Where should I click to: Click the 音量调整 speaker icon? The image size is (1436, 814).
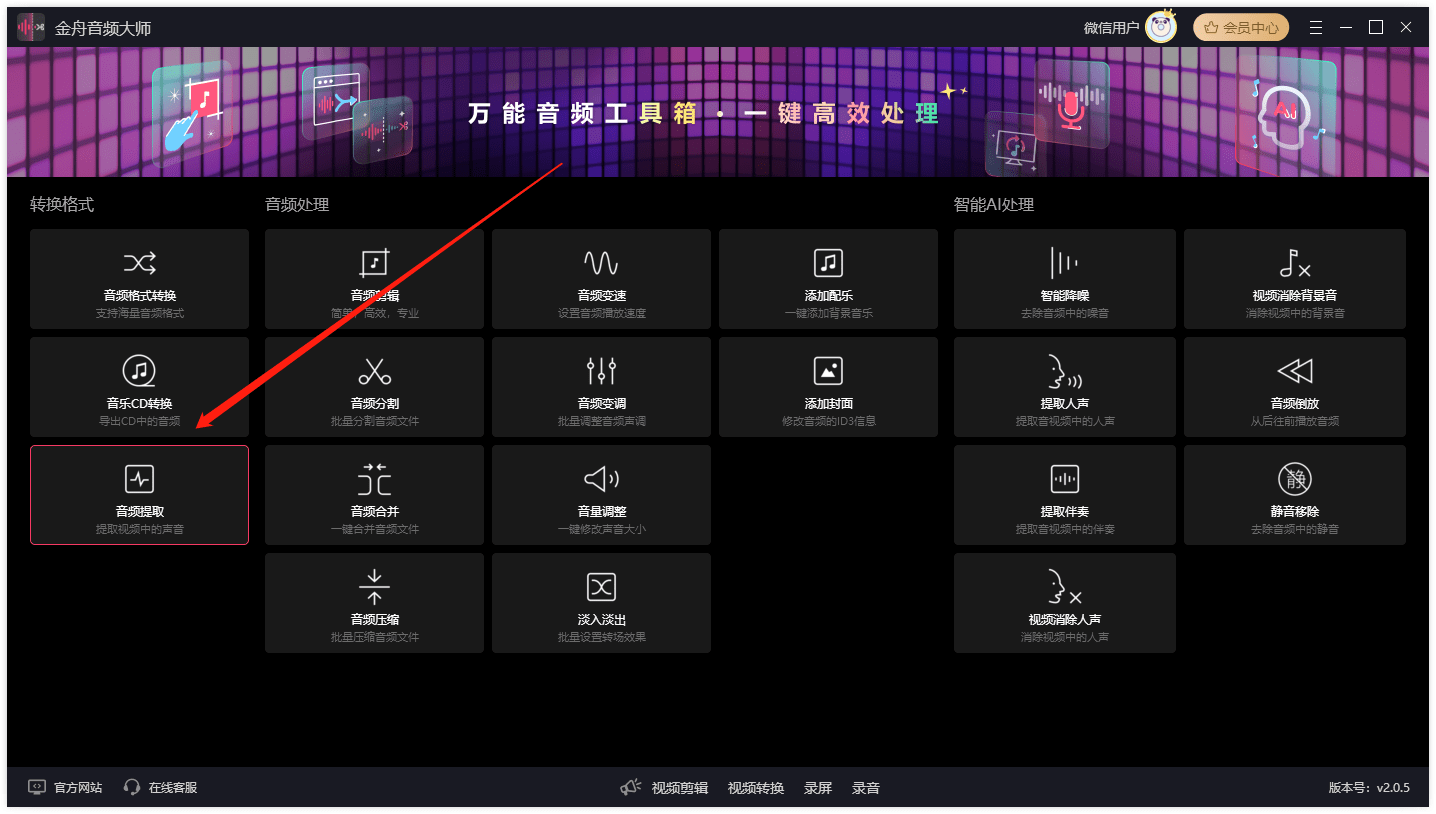(x=601, y=480)
